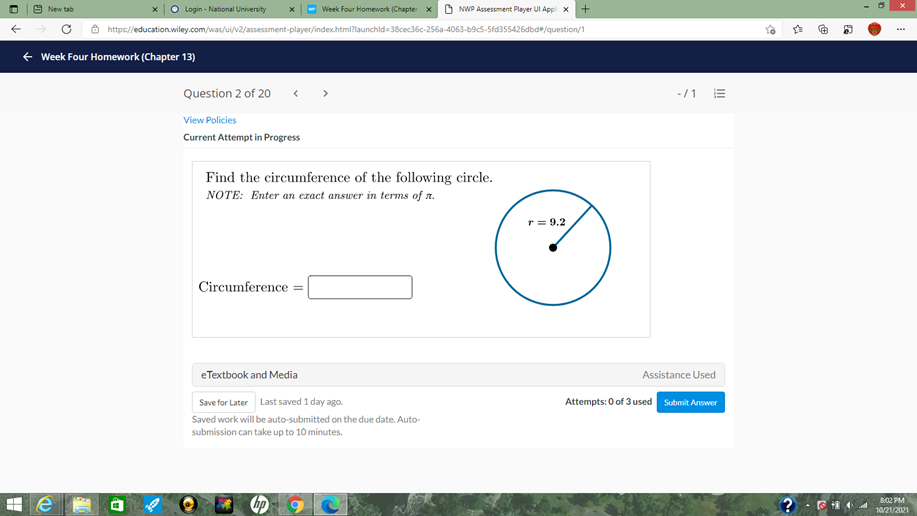Screen dimensions: 917x516
Task: View site lock information icon
Action: (95, 29)
